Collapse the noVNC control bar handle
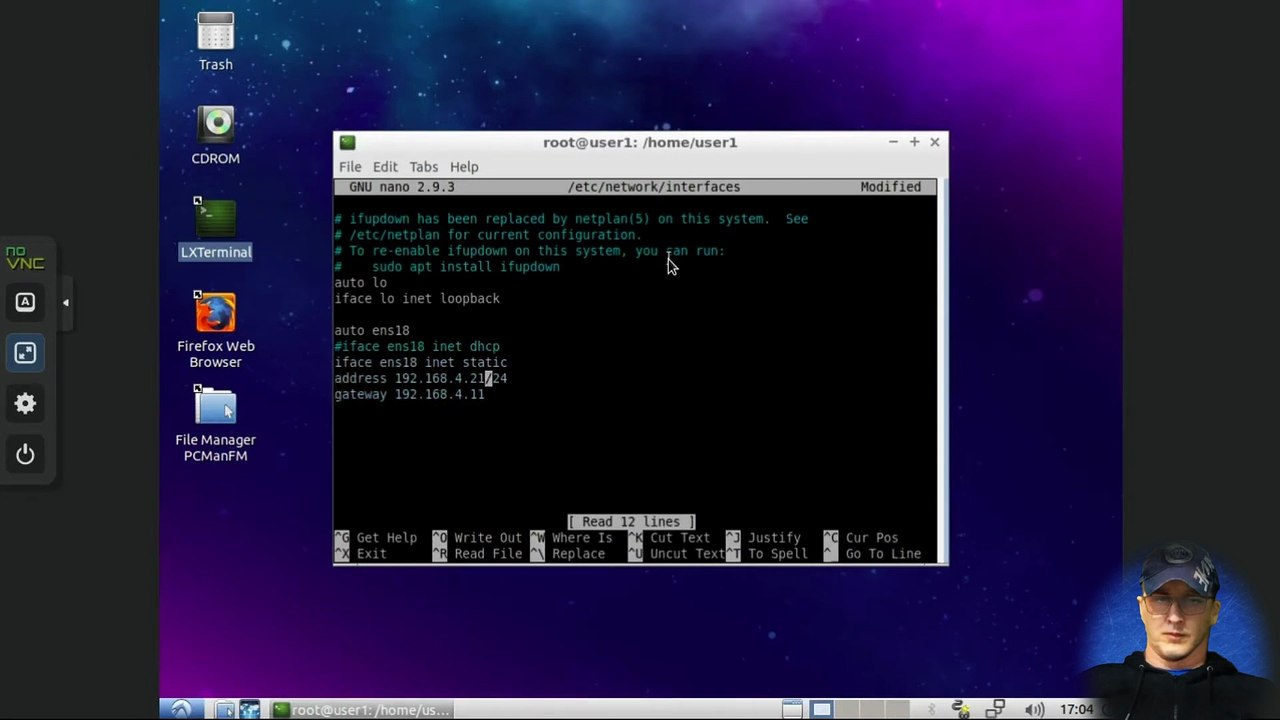1280x720 pixels. [65, 302]
